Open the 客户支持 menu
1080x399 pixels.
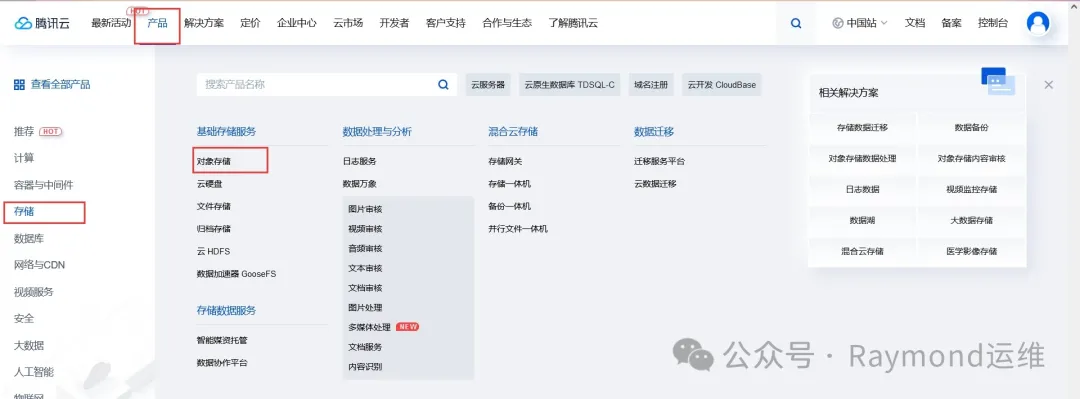coord(446,23)
